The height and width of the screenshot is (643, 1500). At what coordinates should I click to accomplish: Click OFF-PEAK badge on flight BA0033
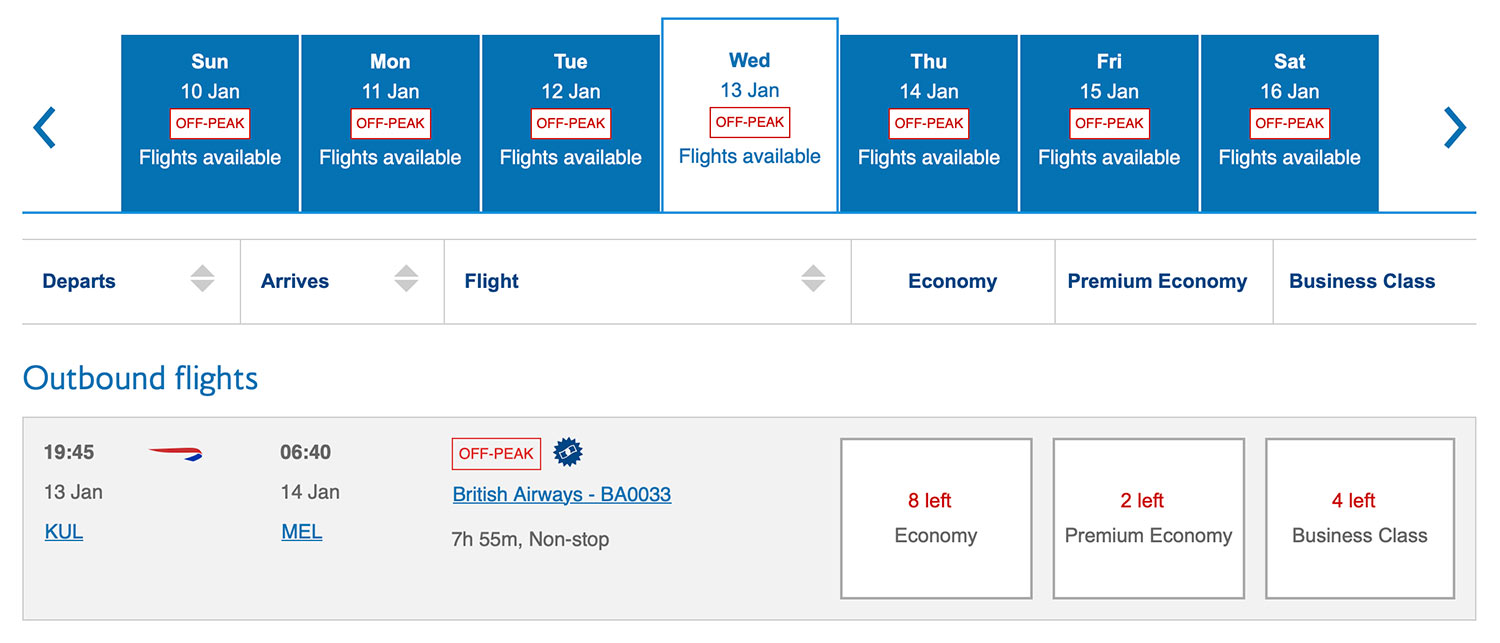(496, 453)
